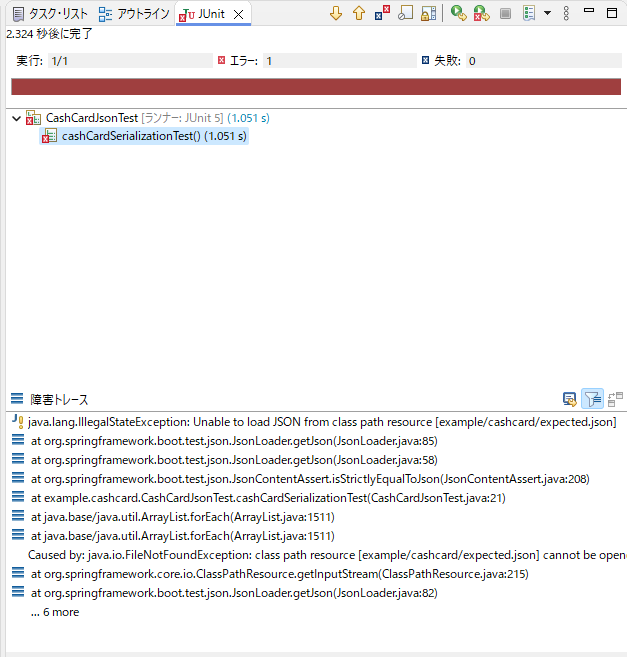
Task: Select JsonLoader.java:58 stack trace line
Action: [x=234, y=460]
